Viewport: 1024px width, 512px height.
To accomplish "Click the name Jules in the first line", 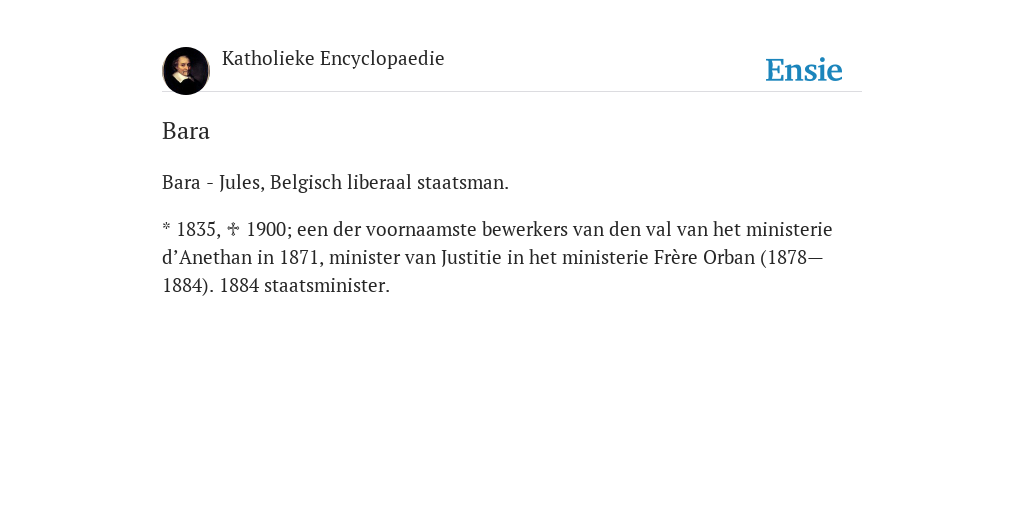I will 241,183.
